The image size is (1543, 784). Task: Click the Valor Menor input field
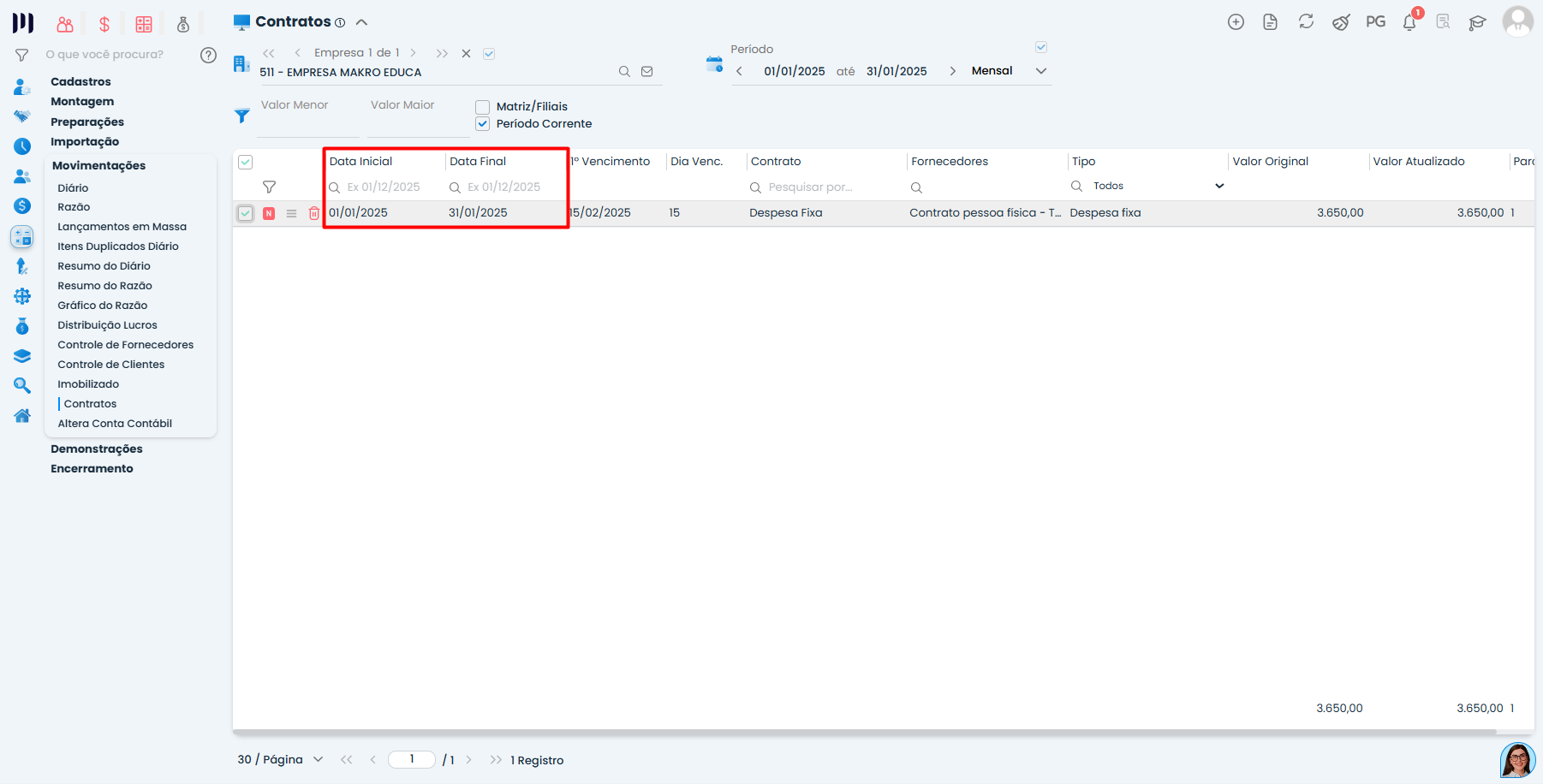tap(308, 116)
